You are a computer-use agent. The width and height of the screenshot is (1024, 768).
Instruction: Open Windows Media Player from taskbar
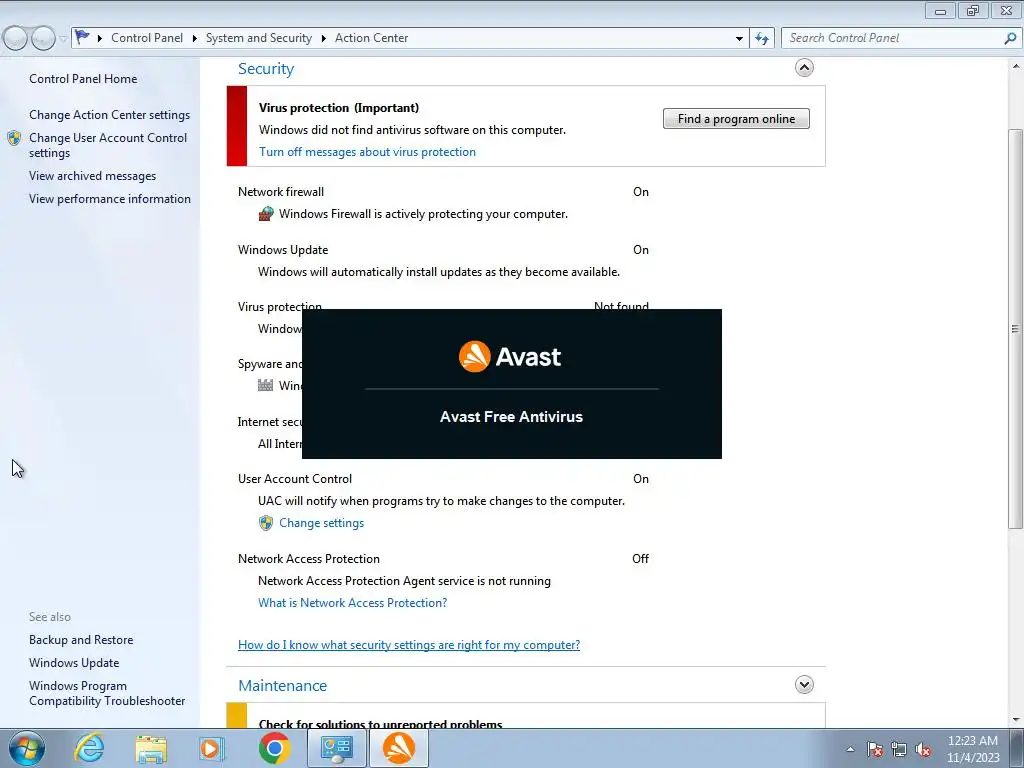click(x=212, y=749)
